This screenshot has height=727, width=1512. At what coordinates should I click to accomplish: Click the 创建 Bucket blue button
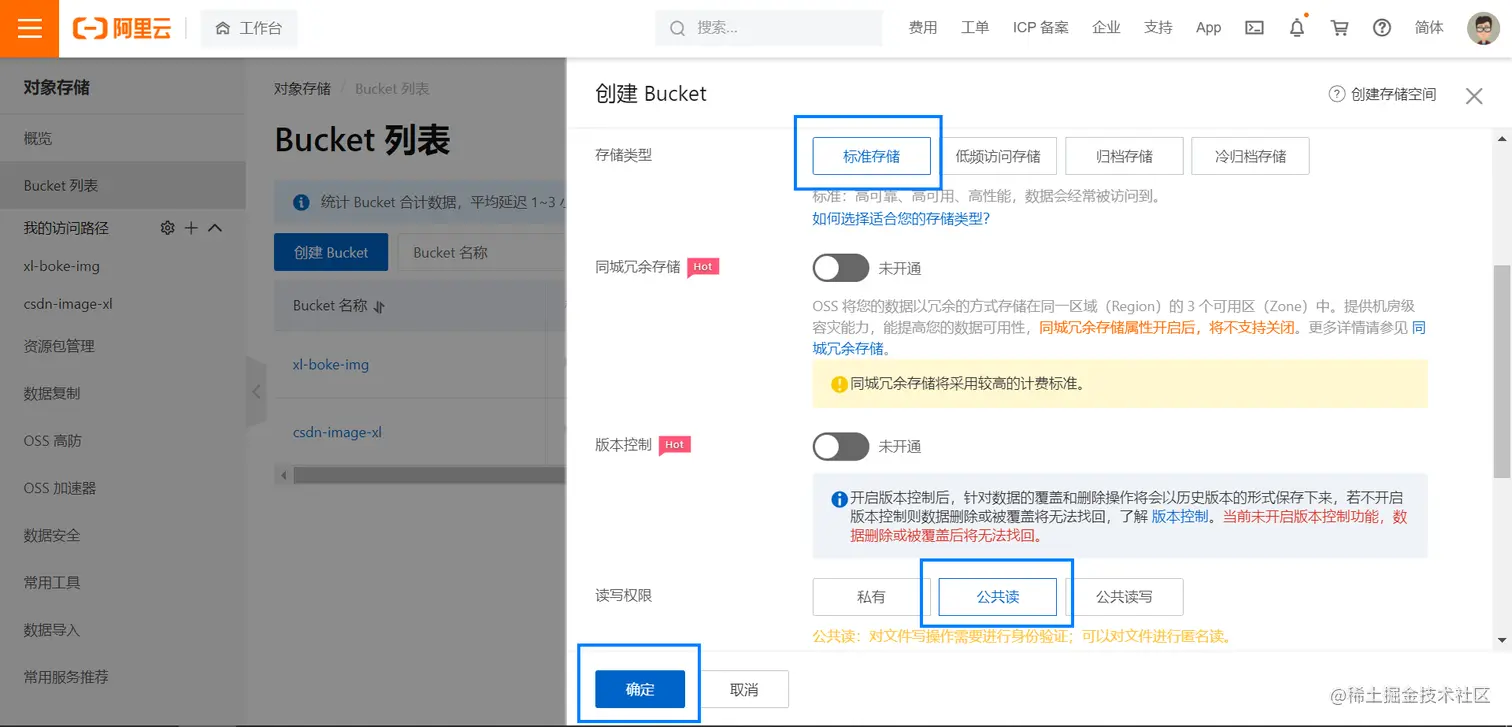[x=331, y=252]
